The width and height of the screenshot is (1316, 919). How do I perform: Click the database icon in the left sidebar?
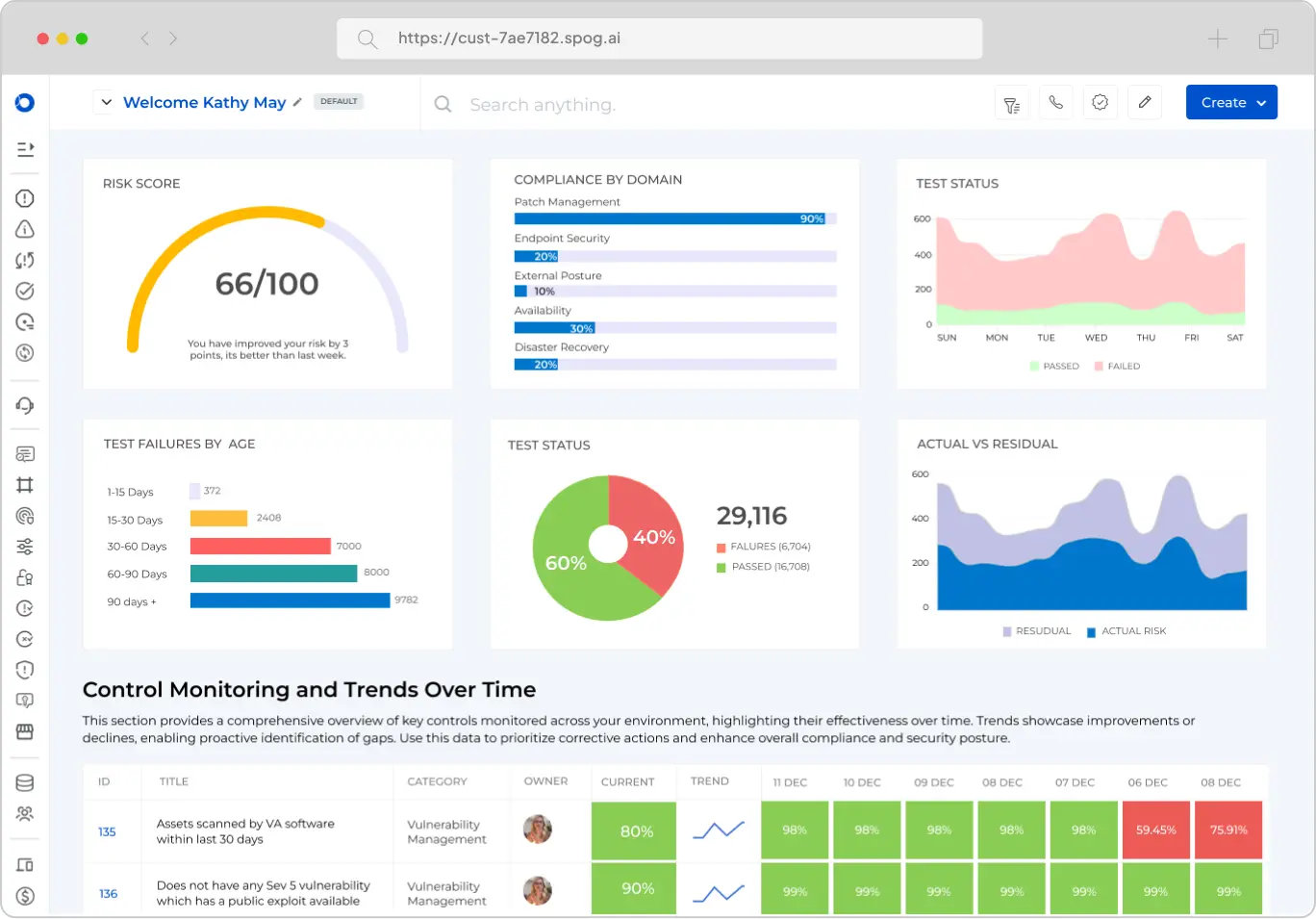click(24, 782)
